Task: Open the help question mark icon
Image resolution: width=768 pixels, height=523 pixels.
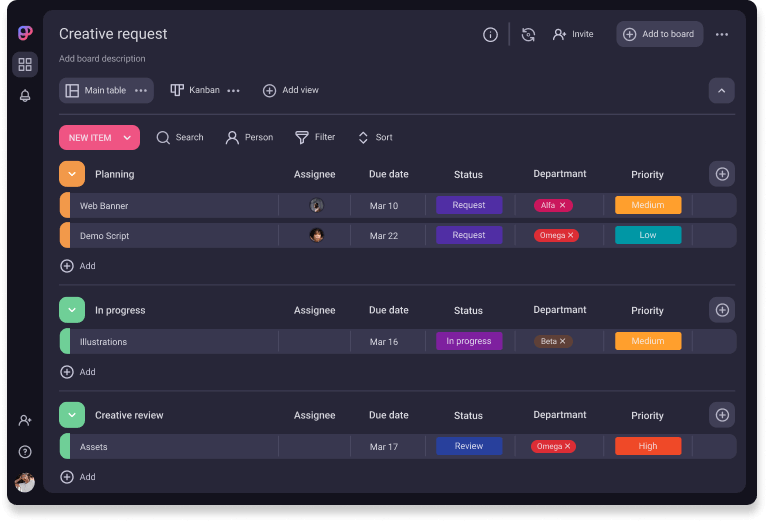Action: pyautogui.click(x=25, y=452)
